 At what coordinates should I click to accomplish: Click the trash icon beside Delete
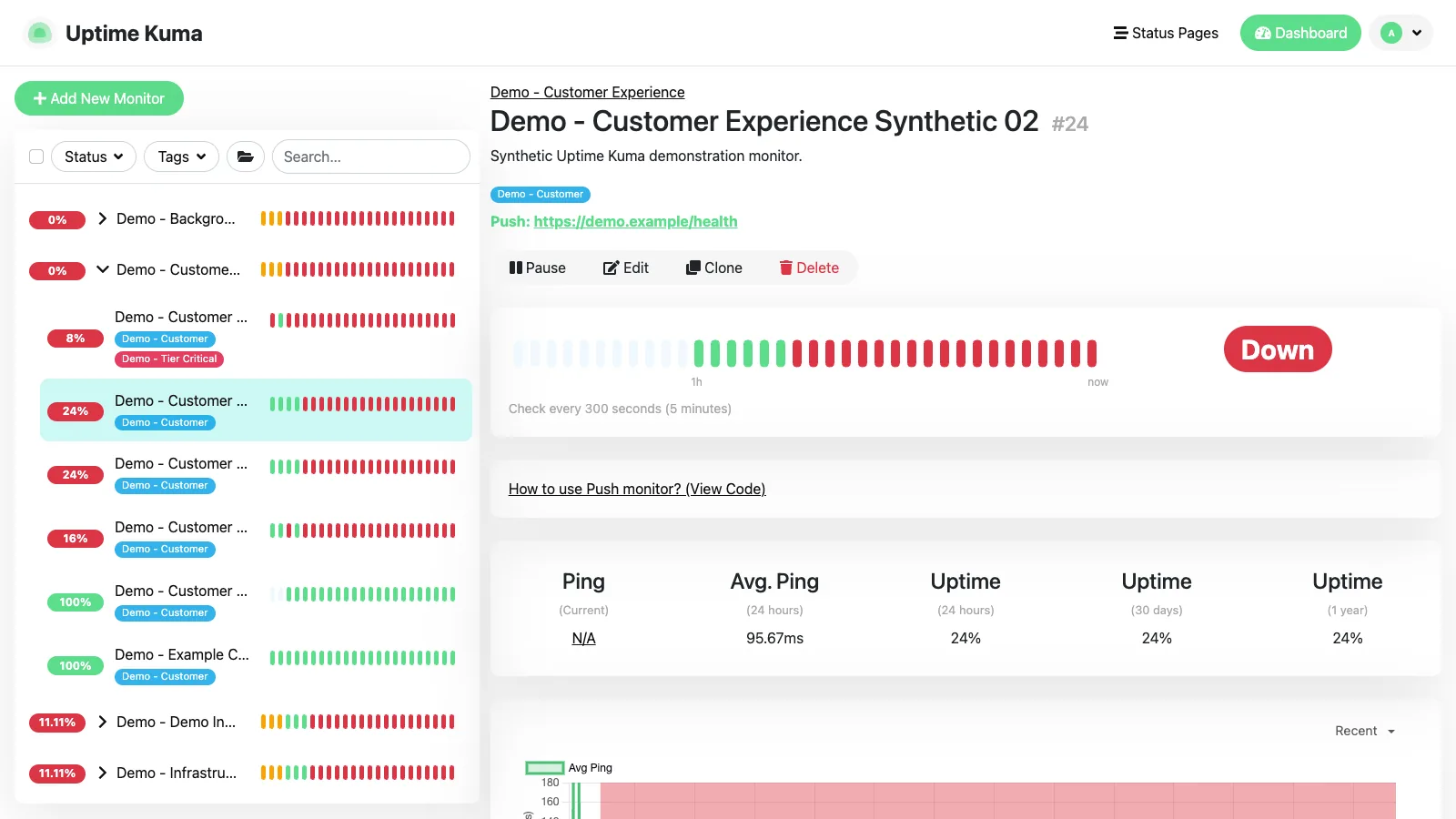(785, 268)
